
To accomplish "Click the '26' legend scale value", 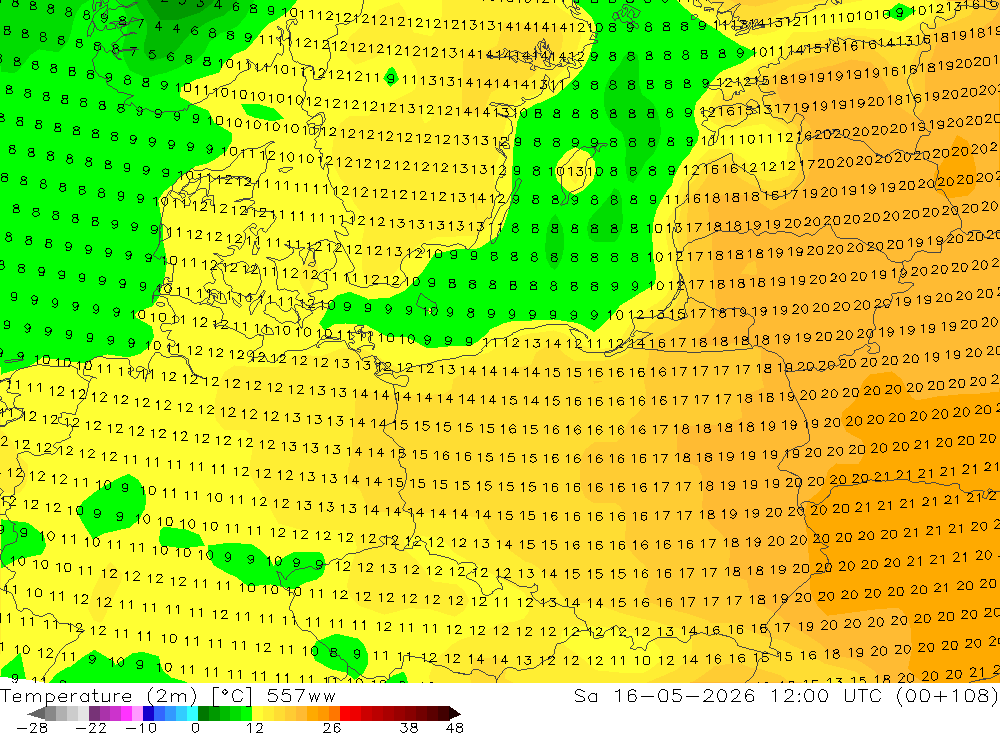I will point(332,727).
